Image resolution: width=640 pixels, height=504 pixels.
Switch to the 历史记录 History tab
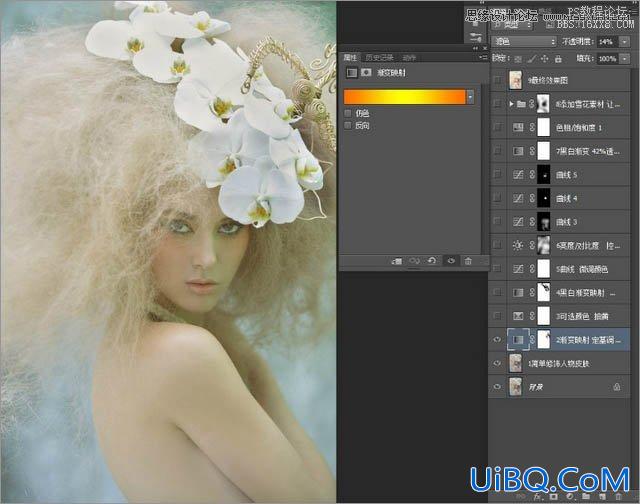[379, 58]
